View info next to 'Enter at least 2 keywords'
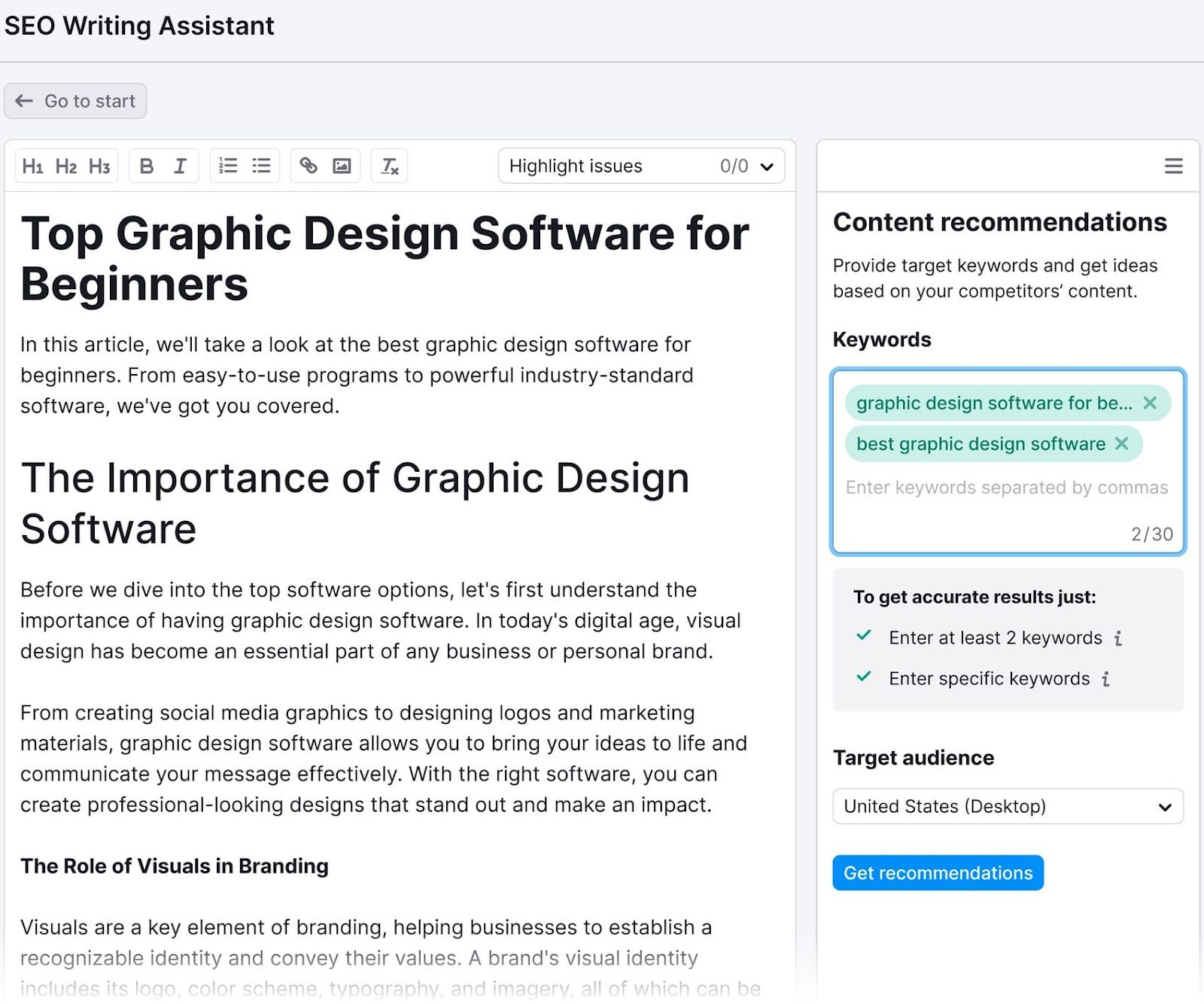 pos(1119,637)
